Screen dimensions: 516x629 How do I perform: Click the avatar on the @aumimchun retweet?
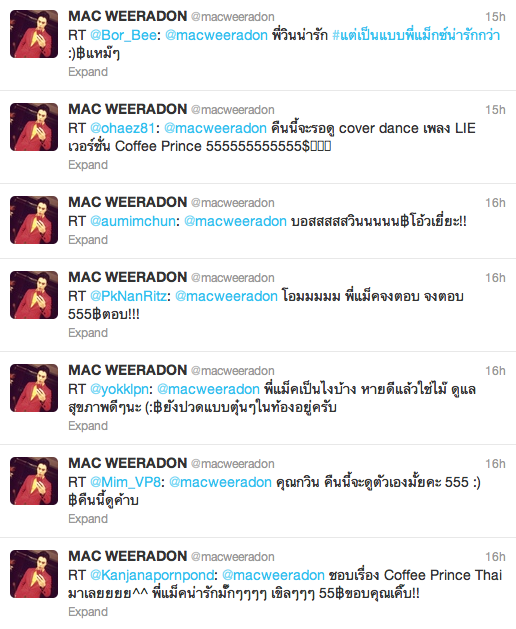(x=34, y=220)
